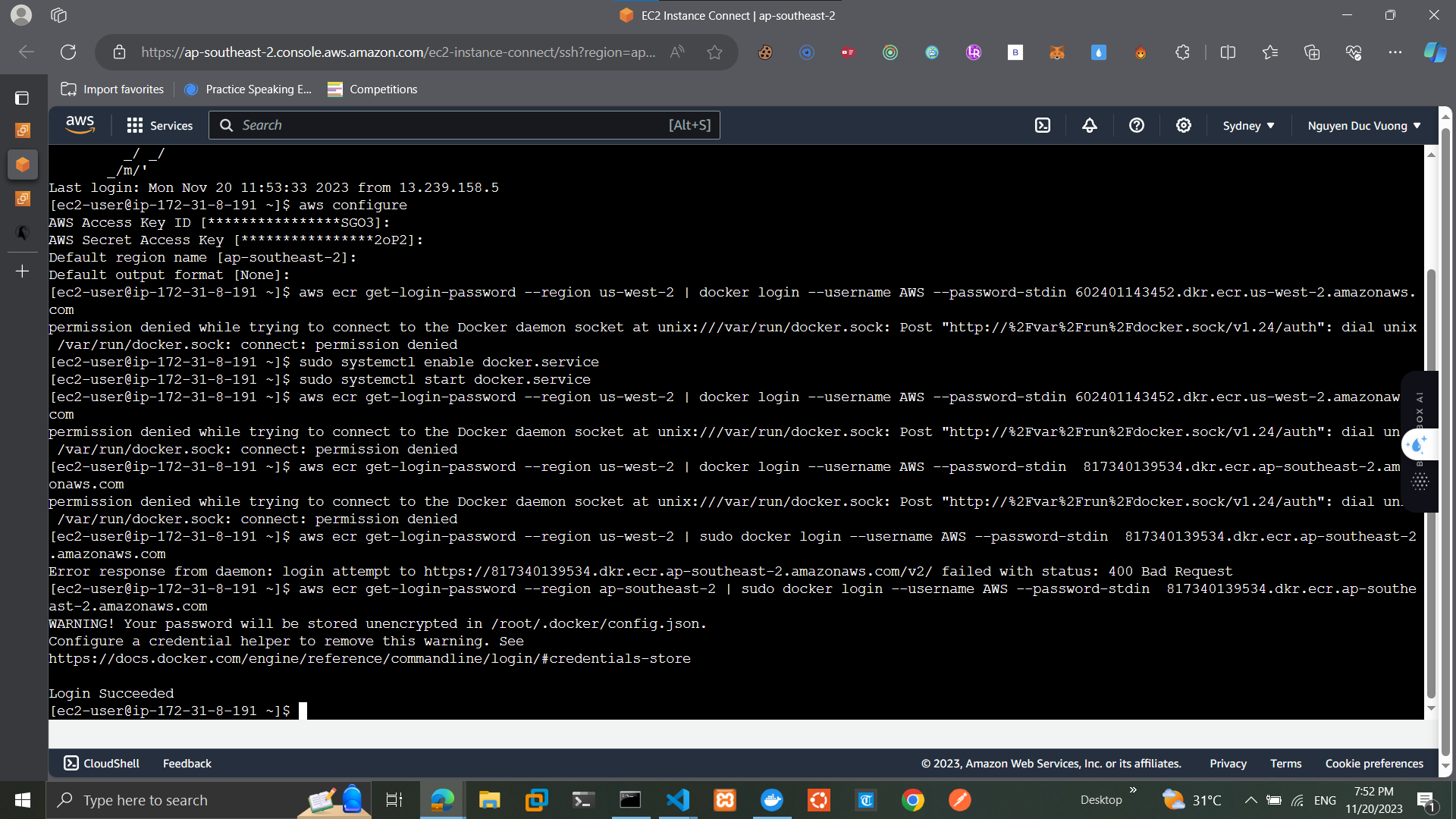Viewport: 1456px width, 819px height.
Task: Open the VirtualBox icon in the taskbar
Action: 536,800
